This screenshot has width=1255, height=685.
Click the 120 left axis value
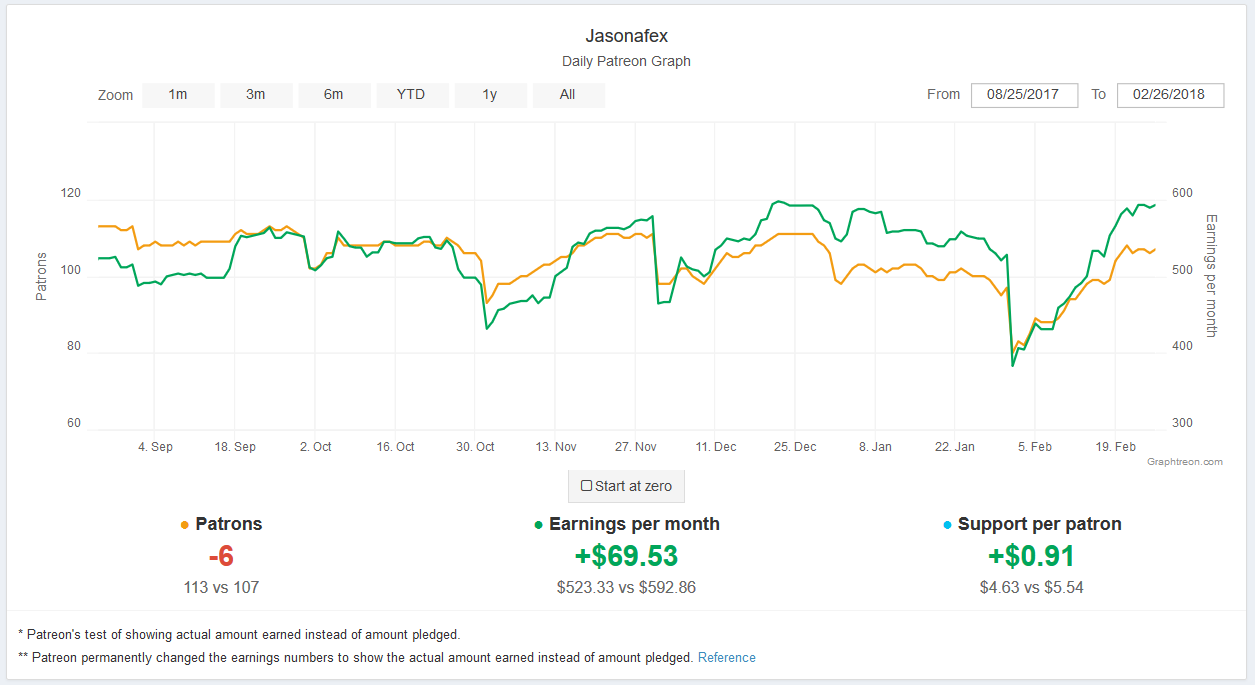72,193
